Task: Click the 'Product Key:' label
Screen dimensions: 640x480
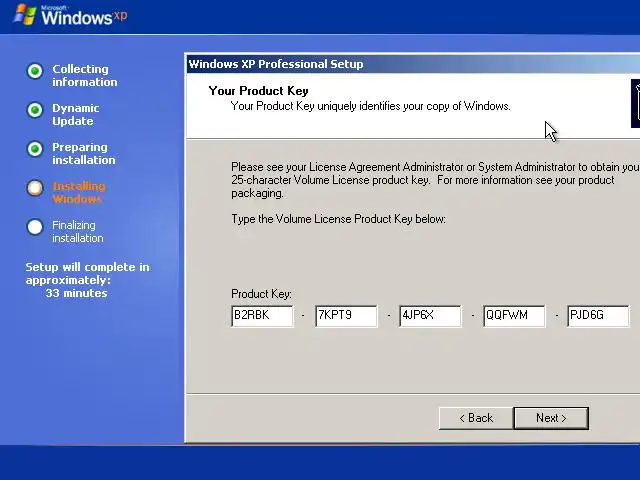Action: tap(261, 294)
